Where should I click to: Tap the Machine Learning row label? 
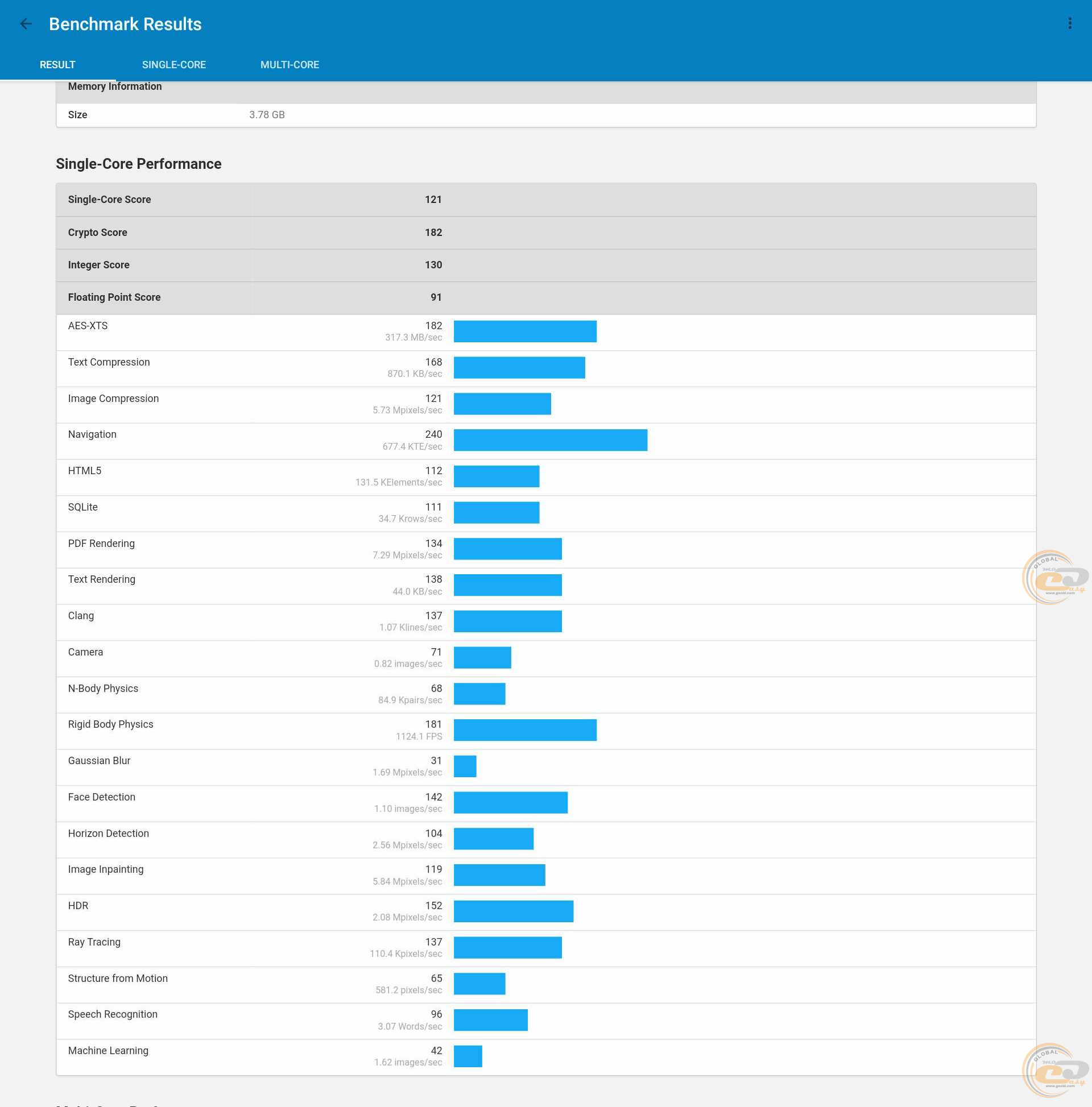coord(107,1050)
